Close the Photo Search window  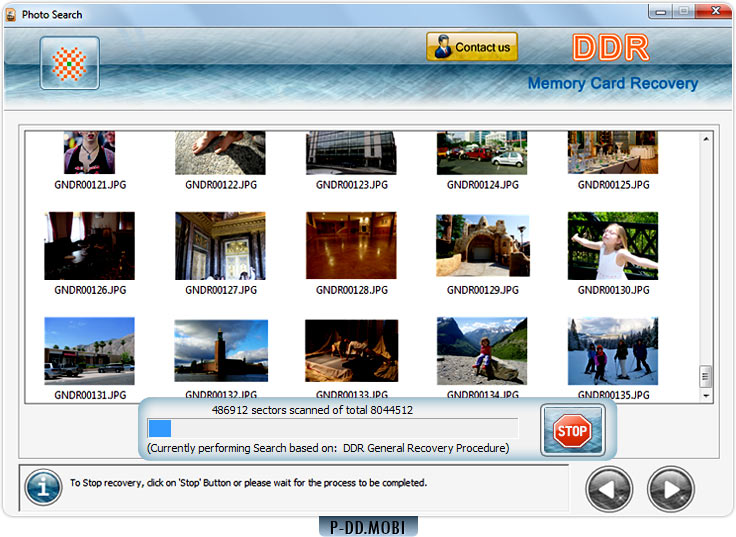714,11
